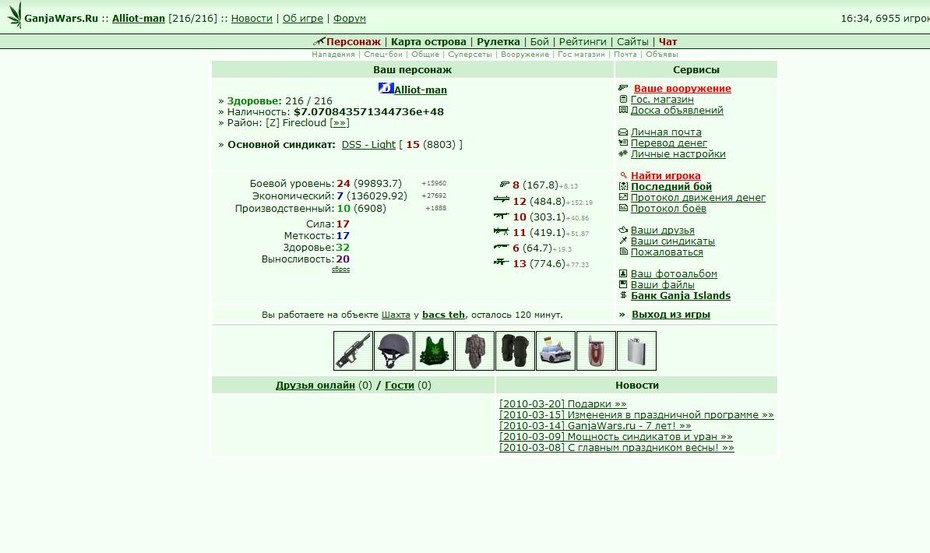Click gun icon beside Ваше вооружение

pyautogui.click(x=623, y=88)
